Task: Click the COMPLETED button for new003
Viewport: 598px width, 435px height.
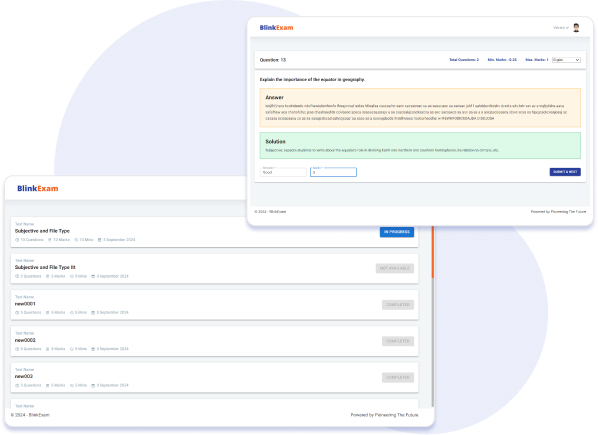Action: (398, 377)
